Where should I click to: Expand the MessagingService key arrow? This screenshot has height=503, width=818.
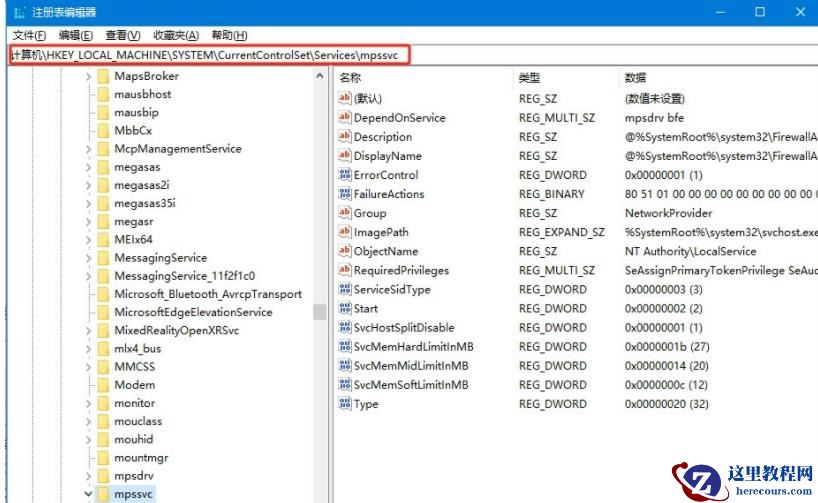point(88,258)
